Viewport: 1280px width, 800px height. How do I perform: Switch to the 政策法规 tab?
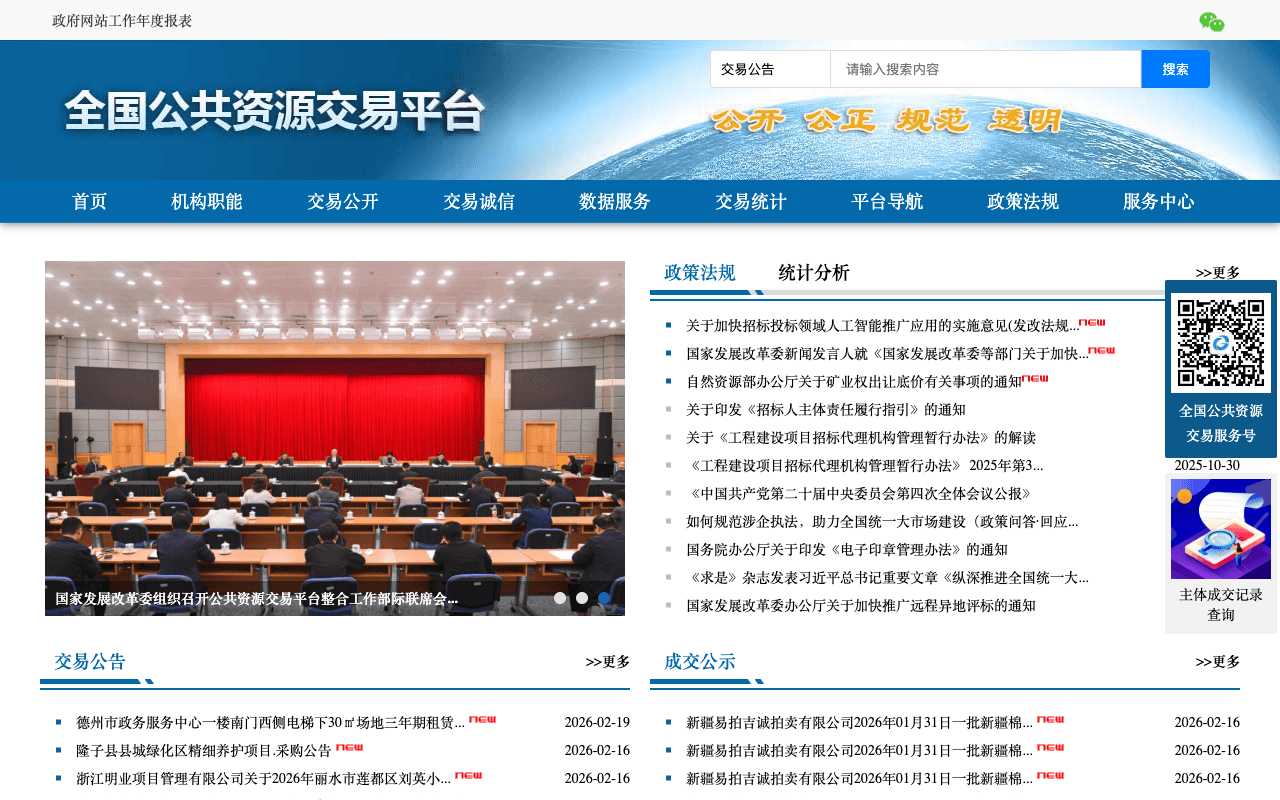(x=697, y=271)
